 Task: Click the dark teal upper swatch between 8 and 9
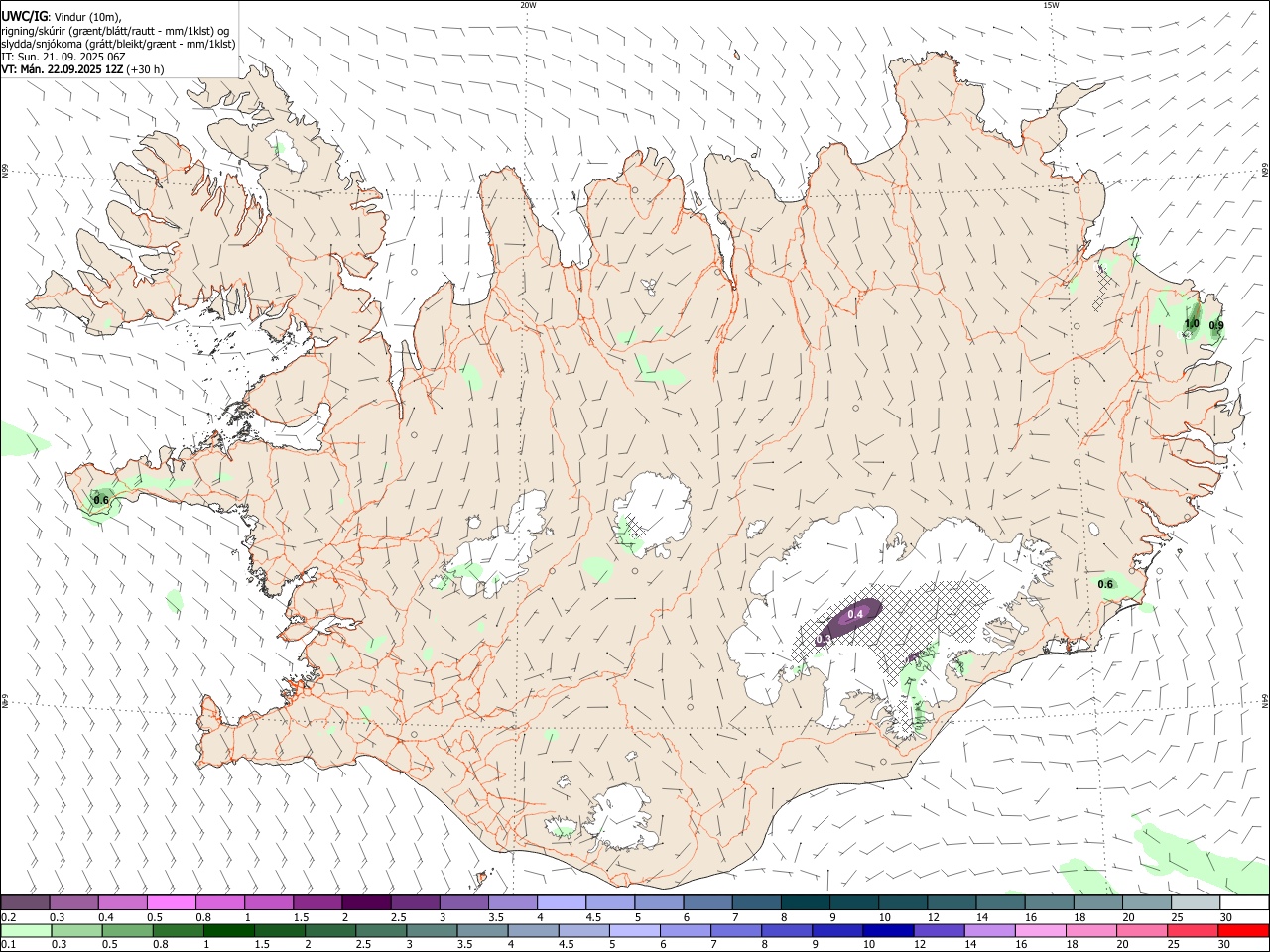pos(805,903)
